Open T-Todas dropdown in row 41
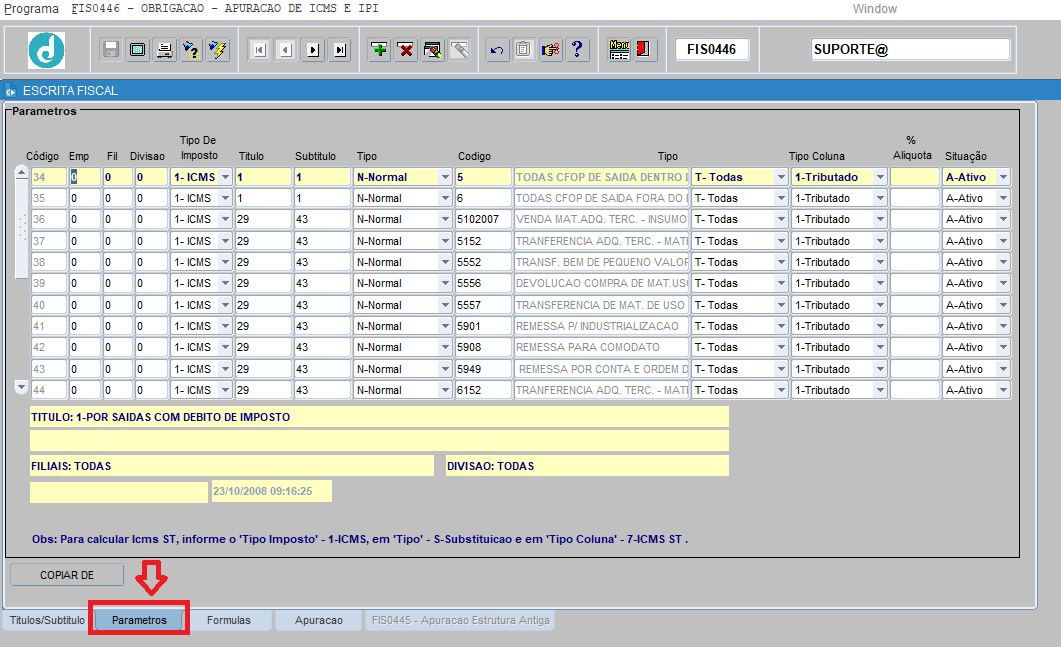The width and height of the screenshot is (1061, 647). tap(781, 326)
